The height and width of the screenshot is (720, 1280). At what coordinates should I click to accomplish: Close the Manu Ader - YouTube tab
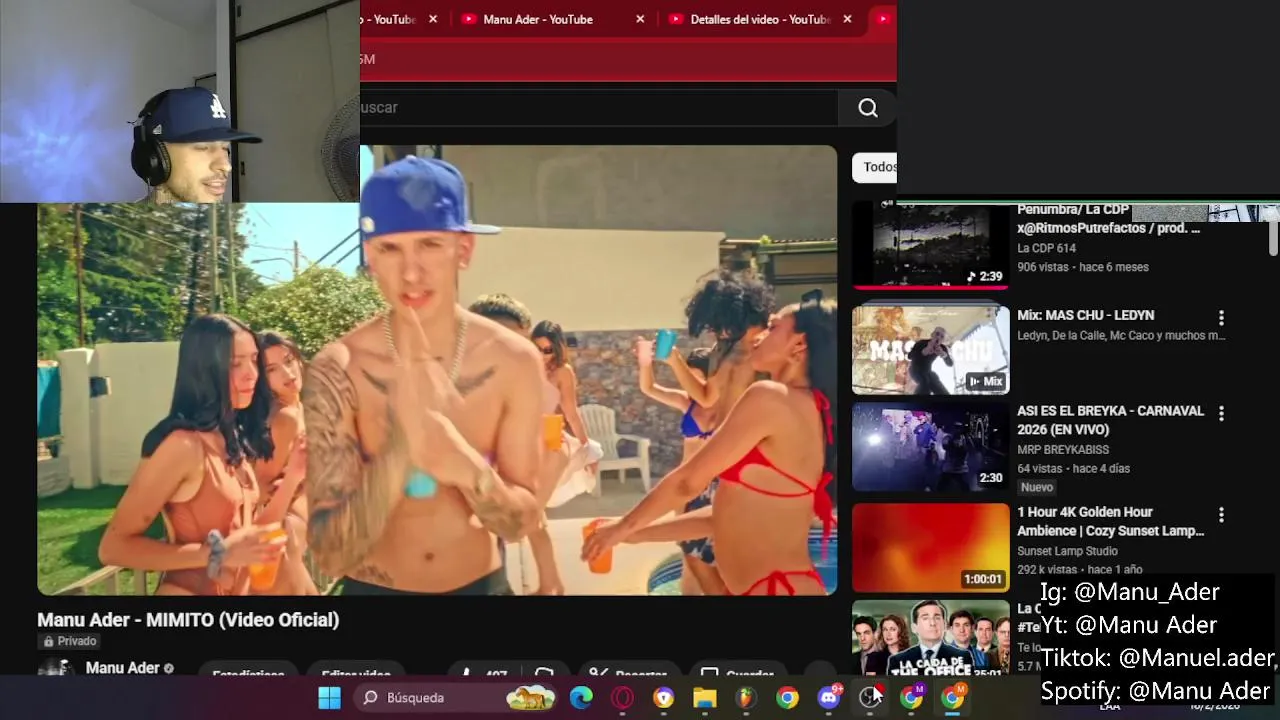pyautogui.click(x=640, y=19)
